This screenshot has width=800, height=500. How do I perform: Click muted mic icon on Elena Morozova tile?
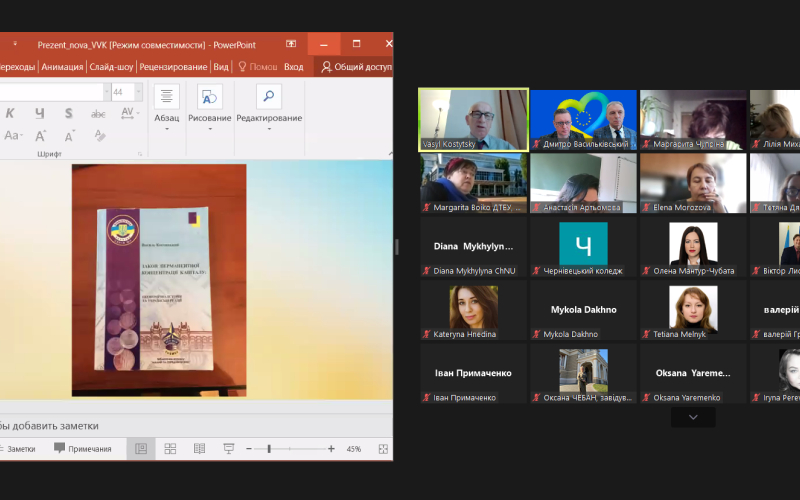point(646,208)
